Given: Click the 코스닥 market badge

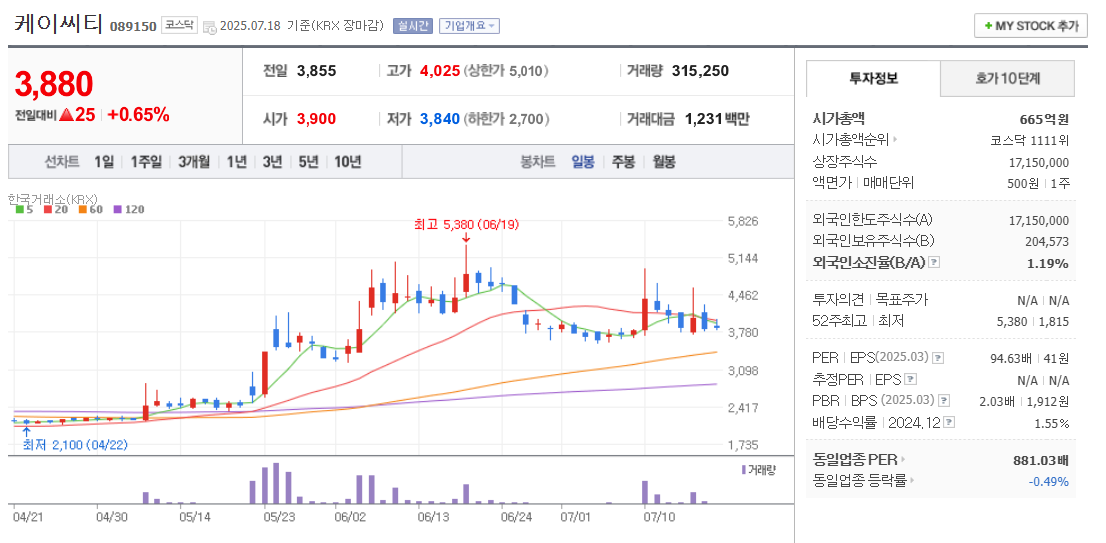Looking at the screenshot, I should pyautogui.click(x=179, y=25).
